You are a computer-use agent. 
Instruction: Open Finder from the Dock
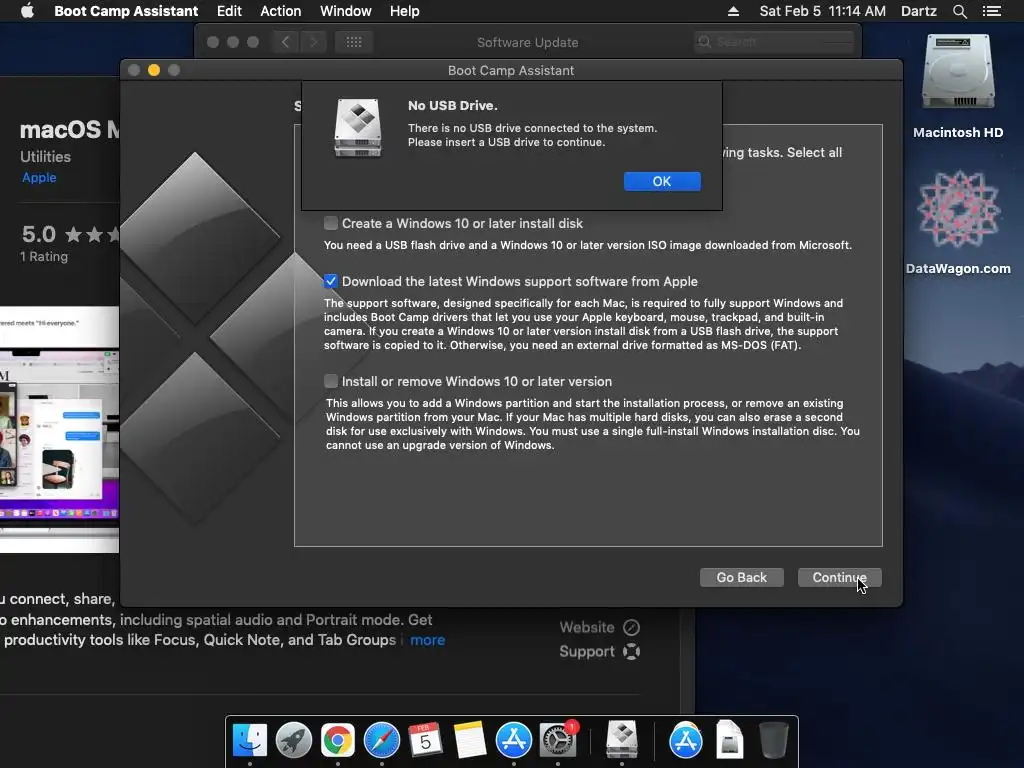(x=250, y=740)
